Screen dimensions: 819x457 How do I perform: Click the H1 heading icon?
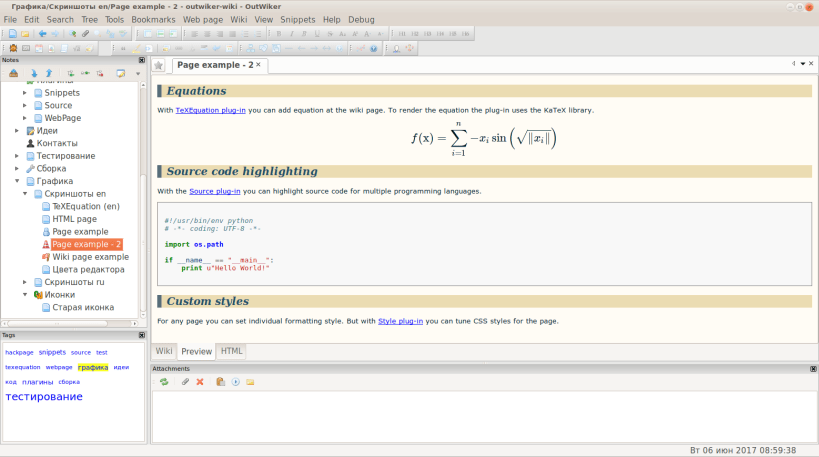[x=402, y=34]
